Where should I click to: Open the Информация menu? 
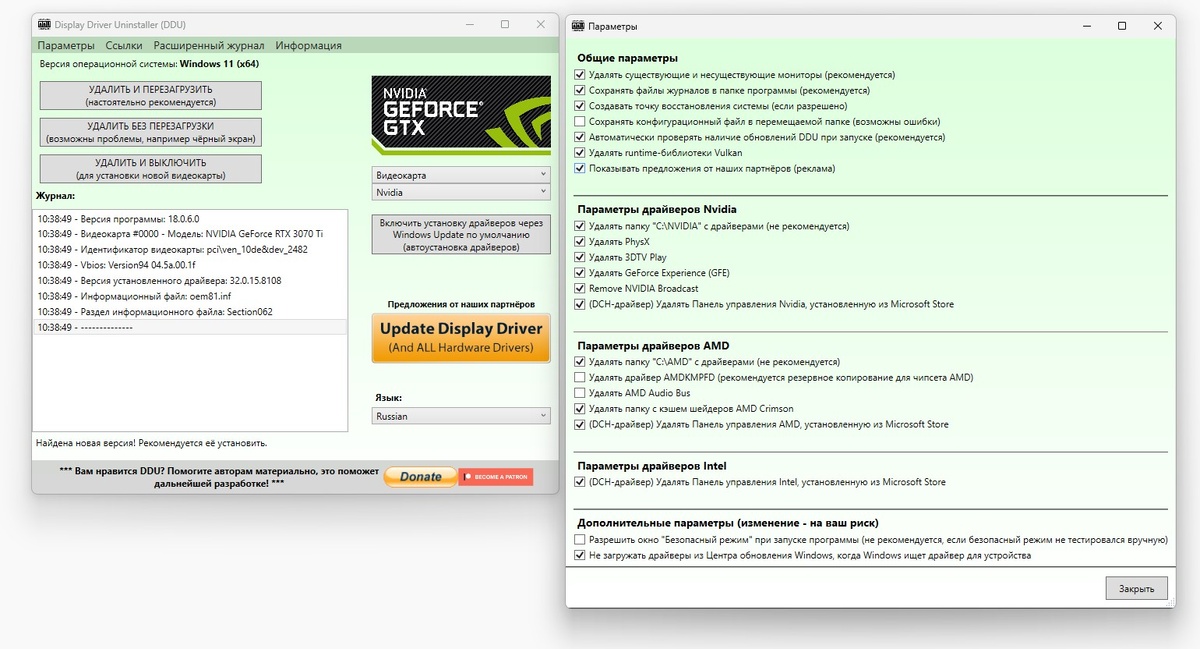[309, 45]
